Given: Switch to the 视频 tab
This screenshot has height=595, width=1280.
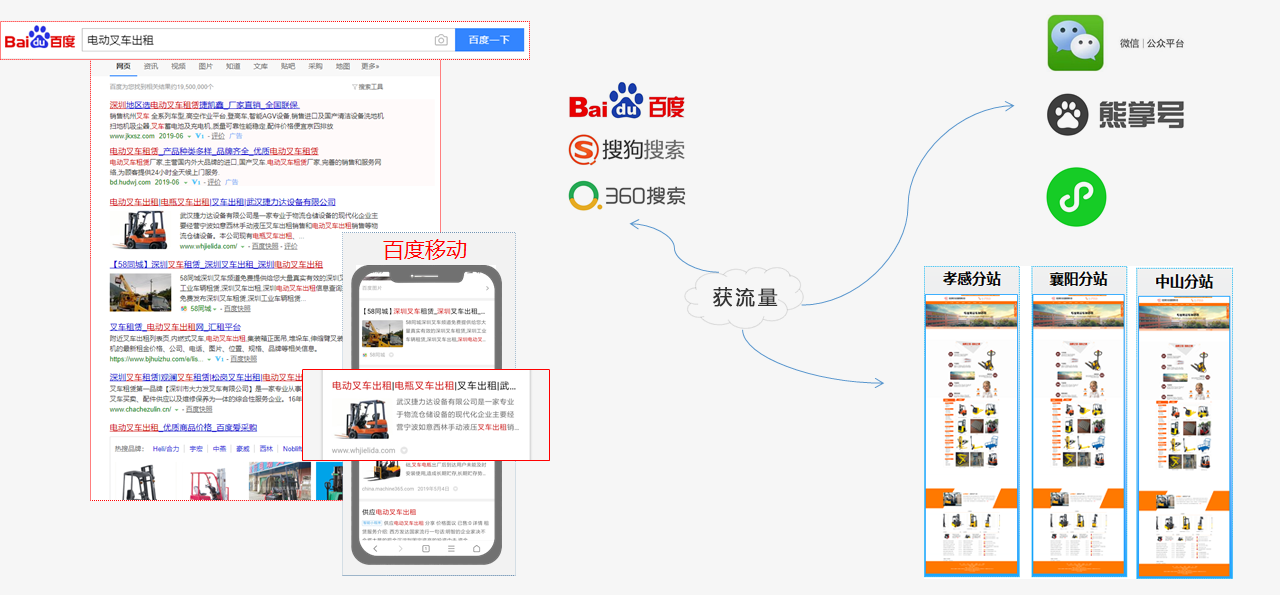Looking at the screenshot, I should click(x=178, y=66).
